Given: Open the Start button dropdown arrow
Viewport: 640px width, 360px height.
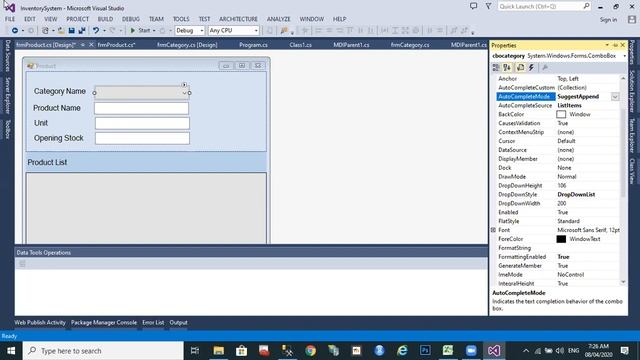Looking at the screenshot, I should pyautogui.click(x=154, y=31).
